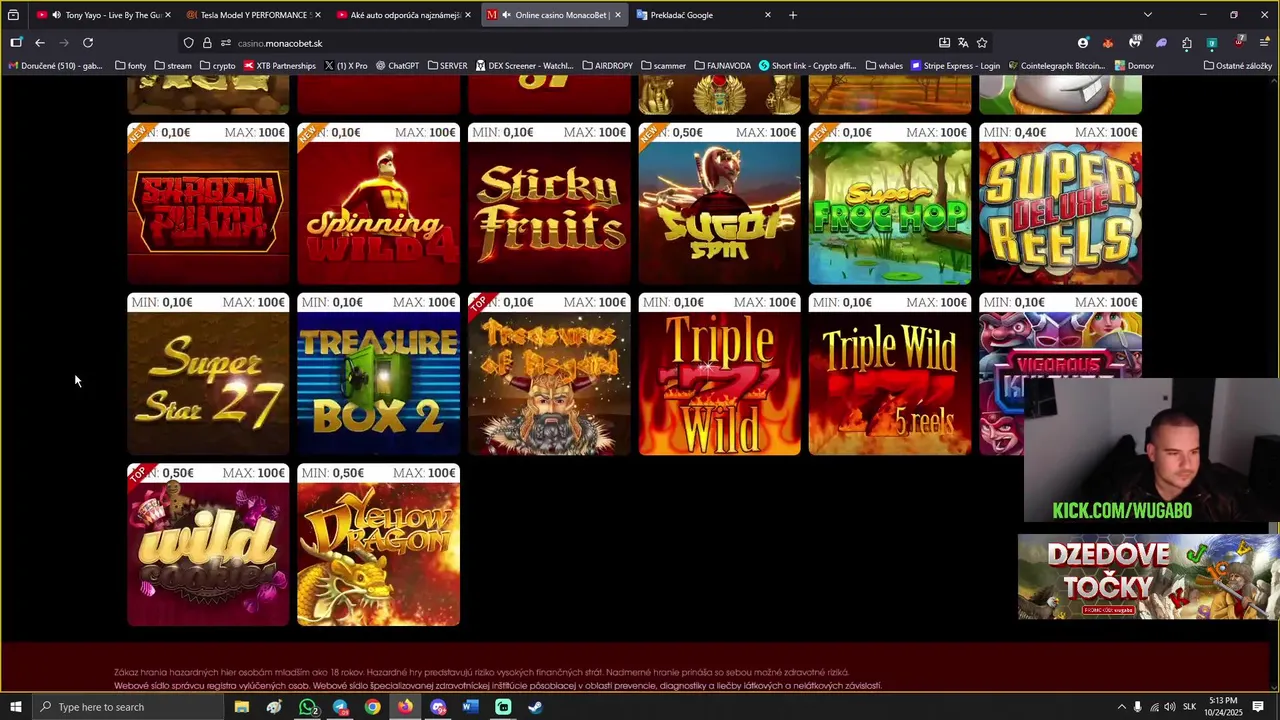Image resolution: width=1280 pixels, height=720 pixels.
Task: Open Telegram from the taskbar
Action: (340, 707)
